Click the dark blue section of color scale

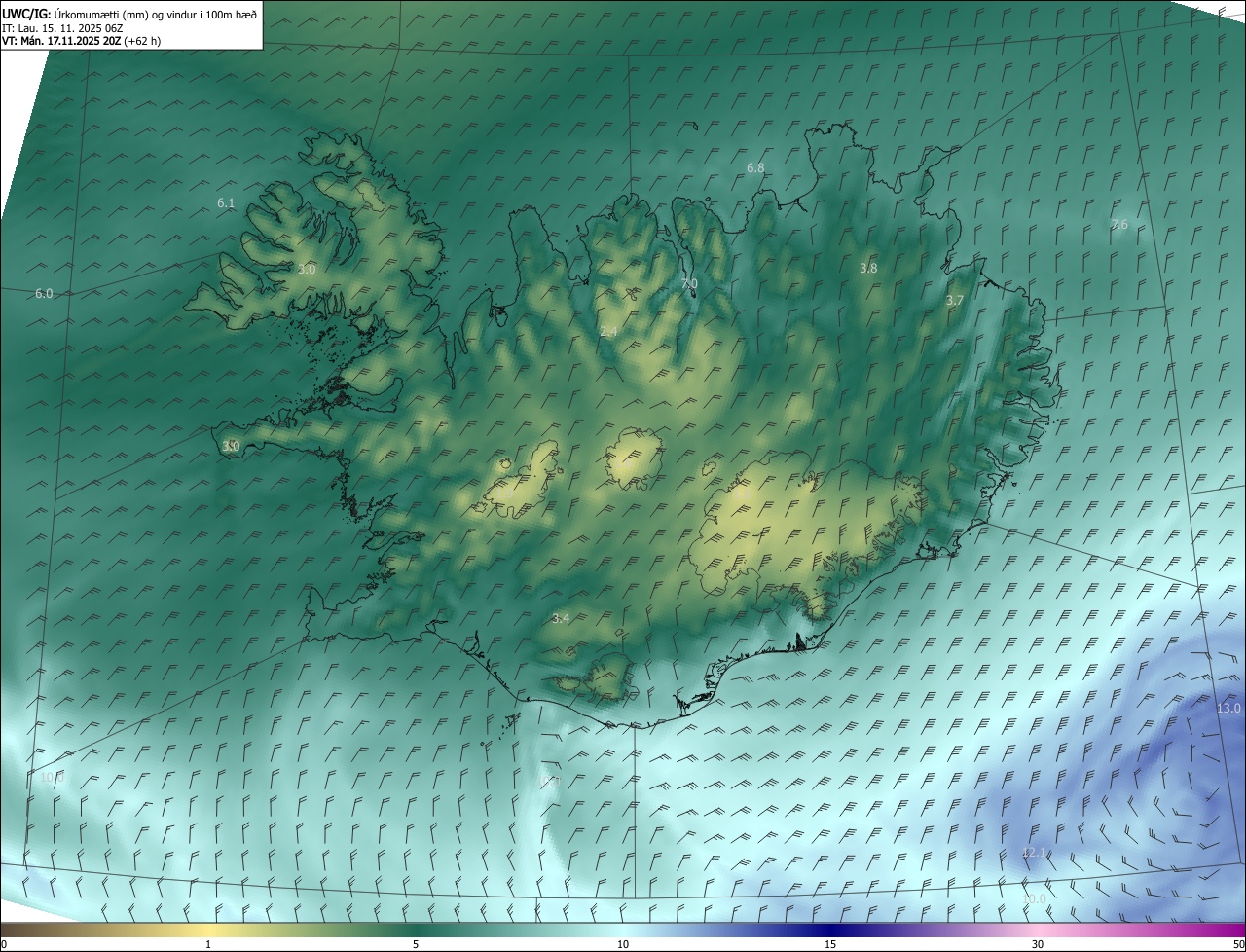(x=830, y=930)
